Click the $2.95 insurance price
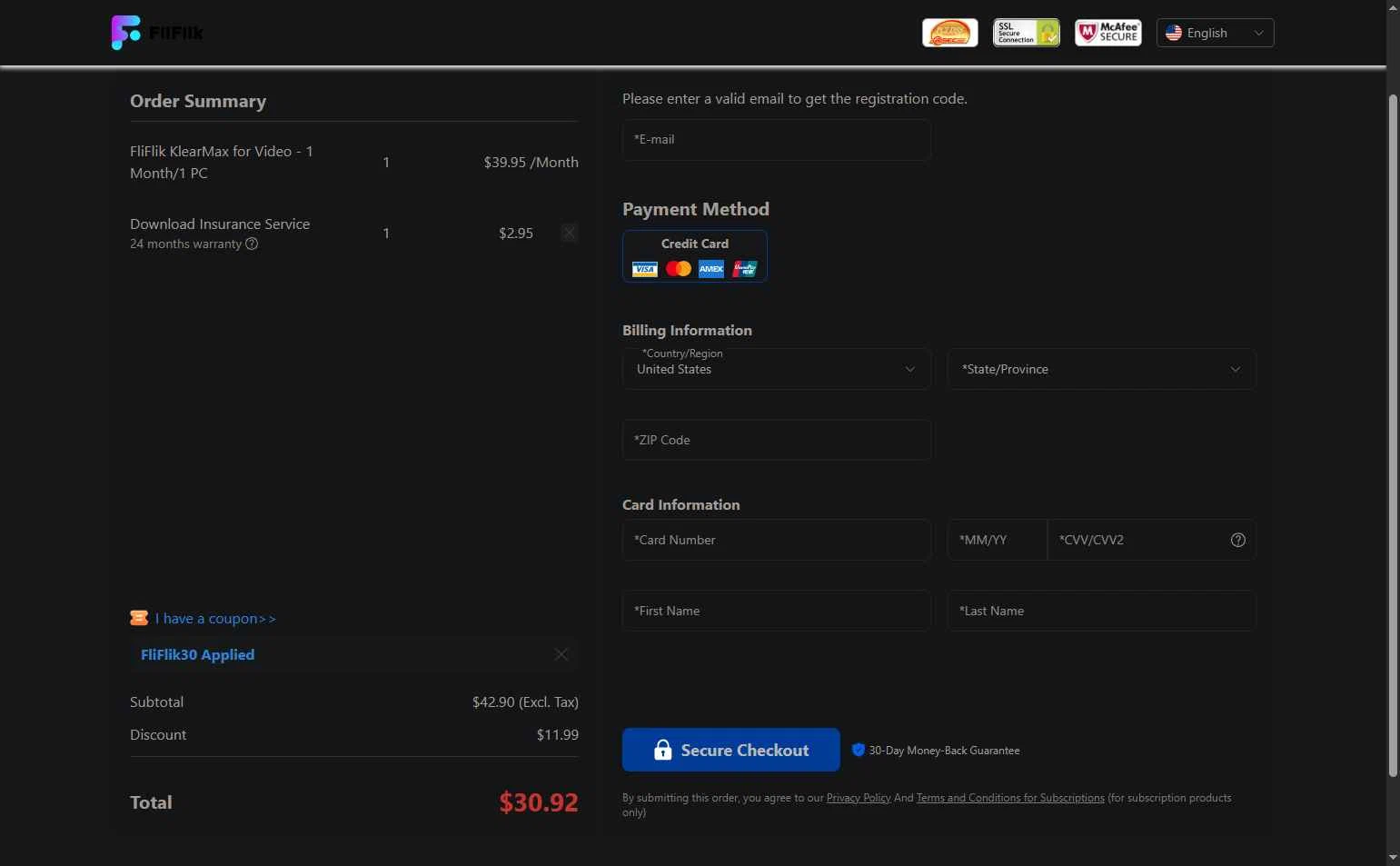 (x=515, y=233)
